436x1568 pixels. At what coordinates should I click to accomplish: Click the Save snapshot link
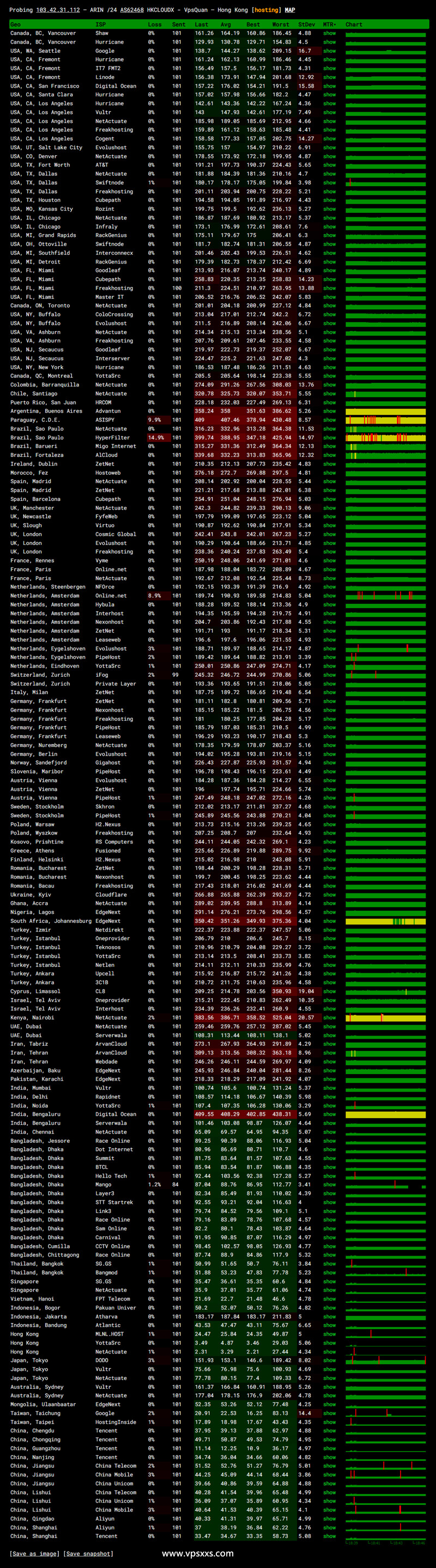click(x=88, y=1553)
